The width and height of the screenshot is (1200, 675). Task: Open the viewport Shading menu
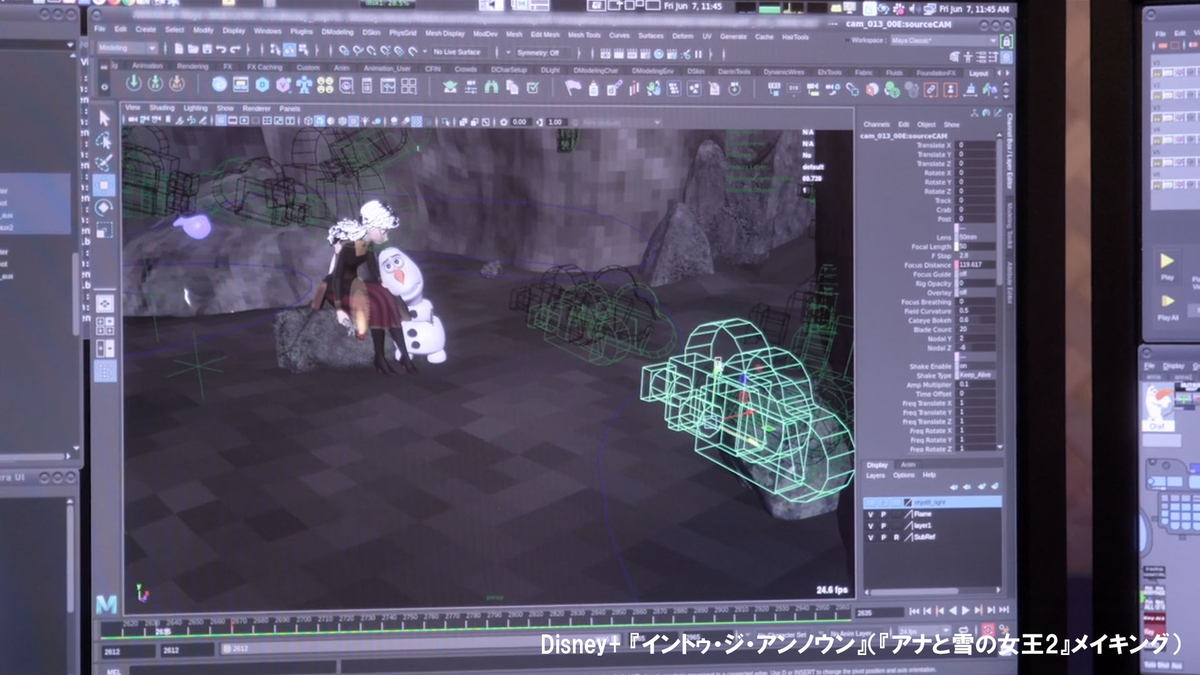(161, 107)
